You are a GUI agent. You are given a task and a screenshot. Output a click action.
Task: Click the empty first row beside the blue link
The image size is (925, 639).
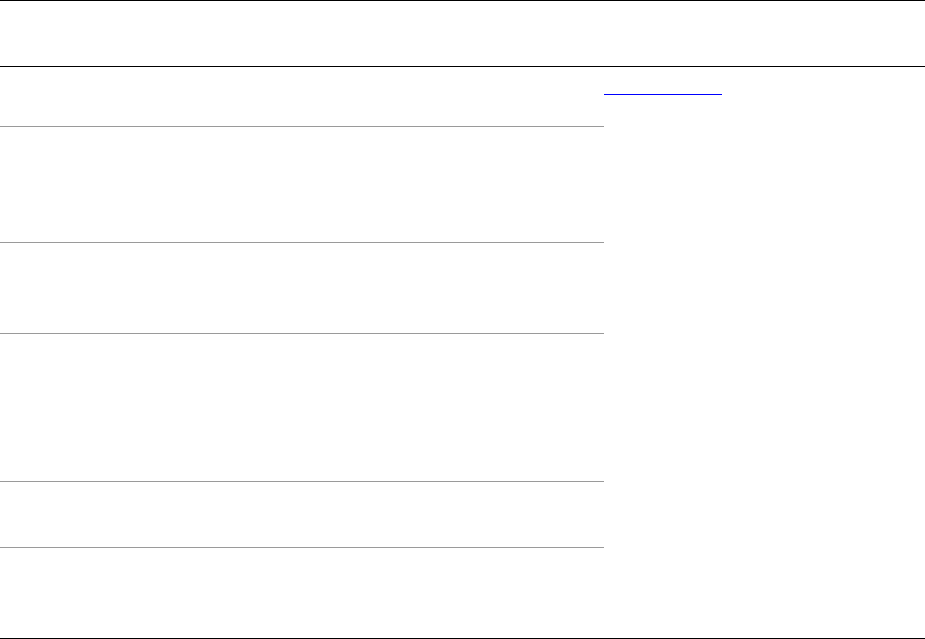click(x=300, y=97)
